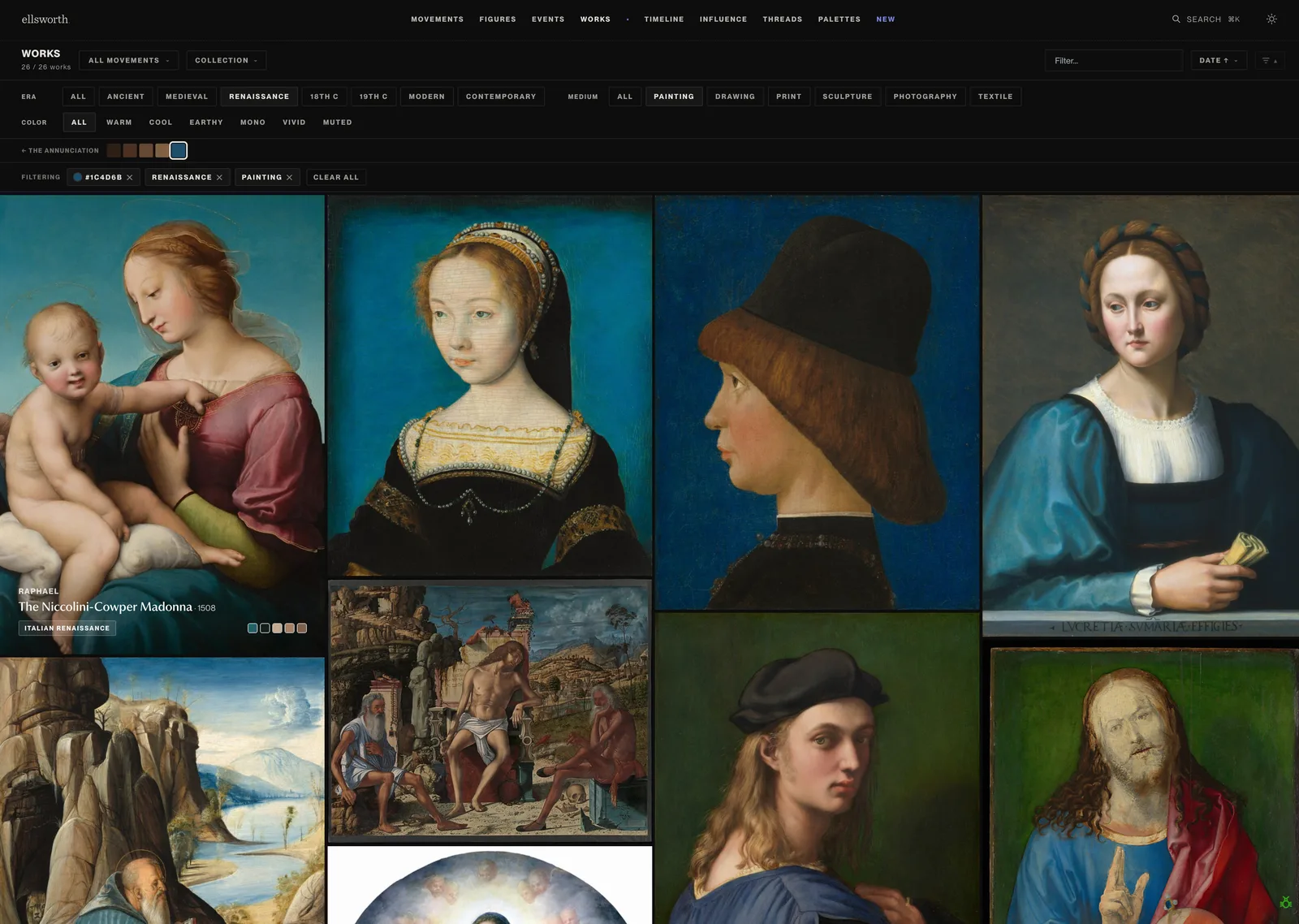1299x924 pixels.
Task: Open the Events nav item
Action: 548,19
